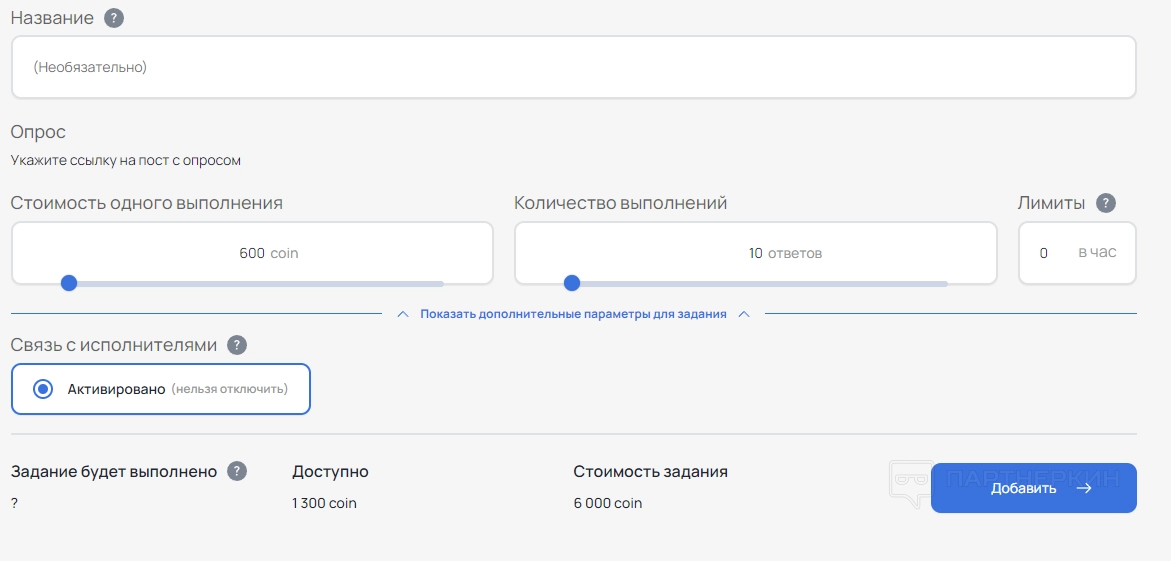Screen dimensions: 1171x561
Task: Click the arrow icon in Добавить button
Action: pyautogui.click(x=1084, y=489)
